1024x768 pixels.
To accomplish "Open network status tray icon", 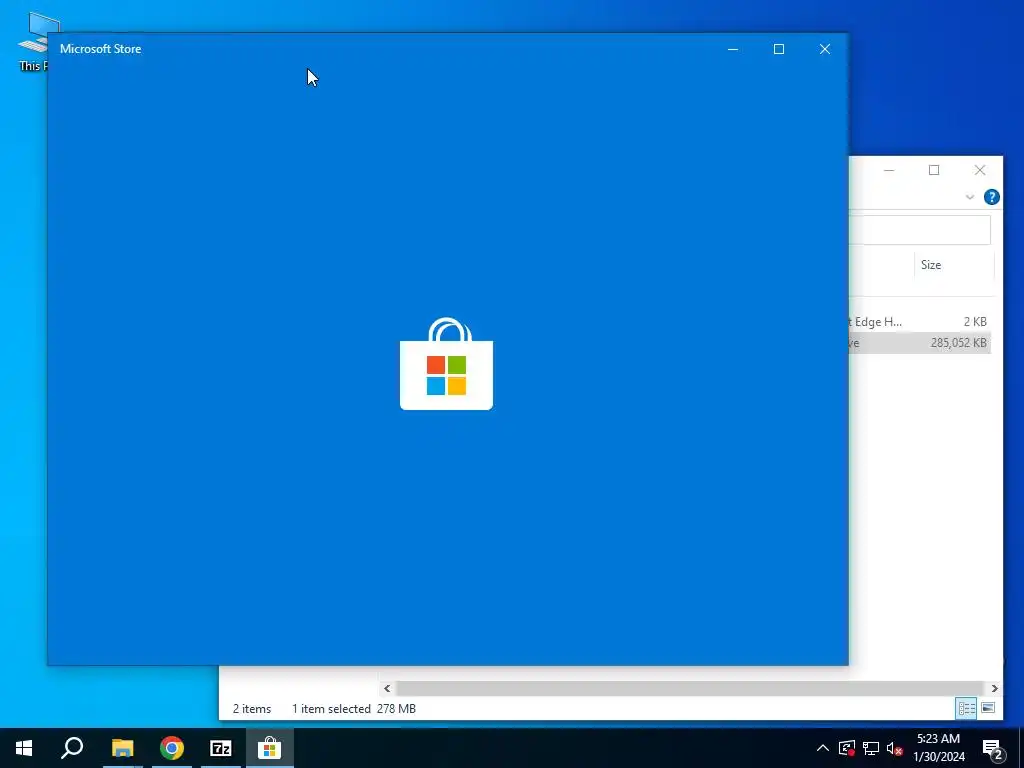I will (871, 748).
